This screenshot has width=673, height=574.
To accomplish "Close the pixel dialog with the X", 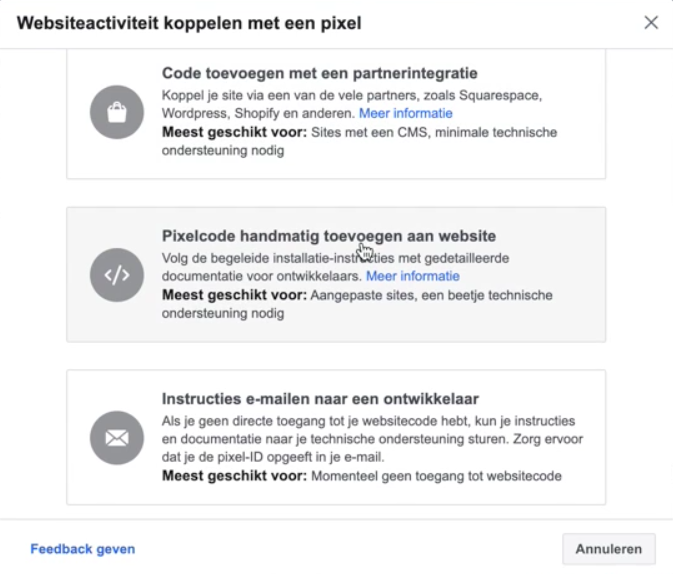I will pos(651,22).
